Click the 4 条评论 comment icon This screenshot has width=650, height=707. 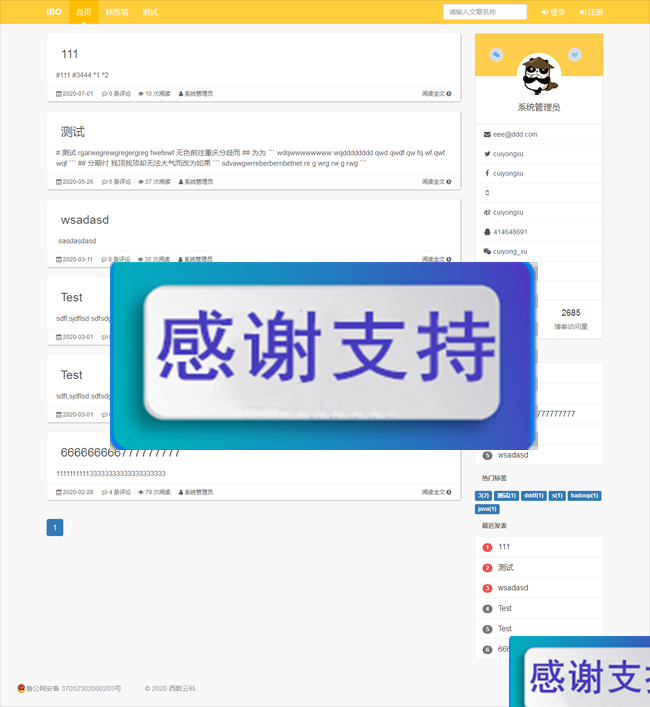[104, 492]
